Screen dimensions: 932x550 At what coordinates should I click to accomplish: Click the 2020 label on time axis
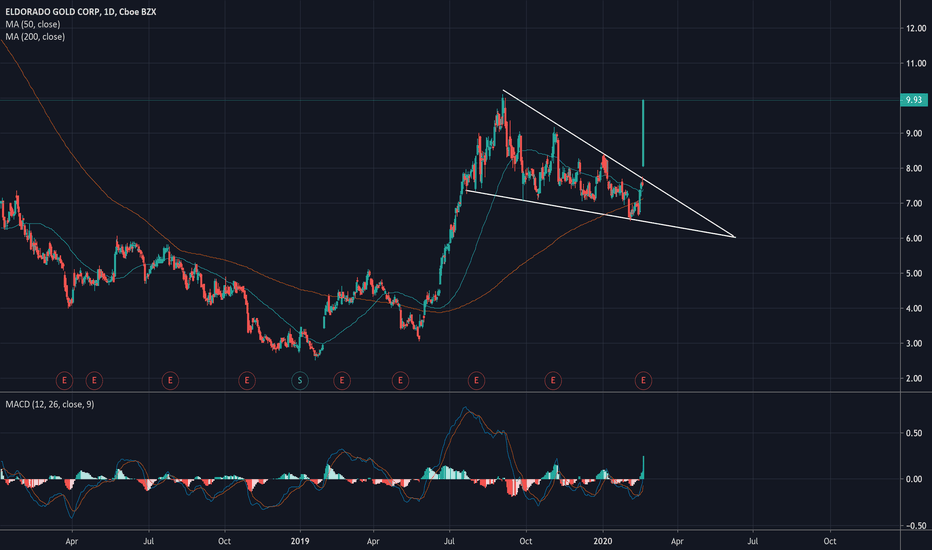603,541
